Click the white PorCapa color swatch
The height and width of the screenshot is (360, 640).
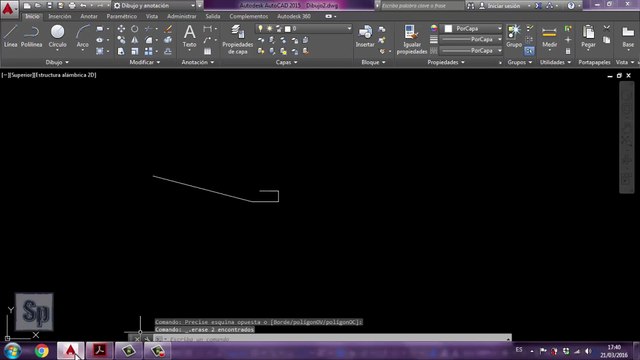448,29
